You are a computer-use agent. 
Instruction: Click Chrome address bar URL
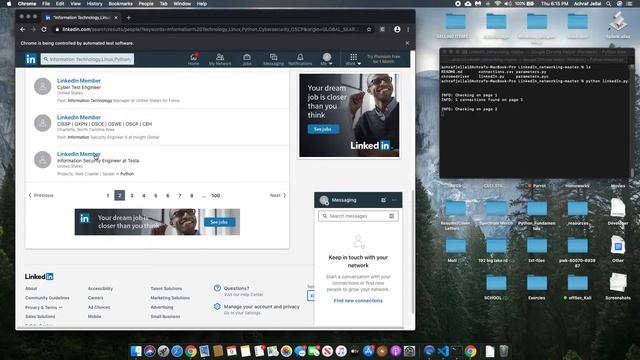210,29
